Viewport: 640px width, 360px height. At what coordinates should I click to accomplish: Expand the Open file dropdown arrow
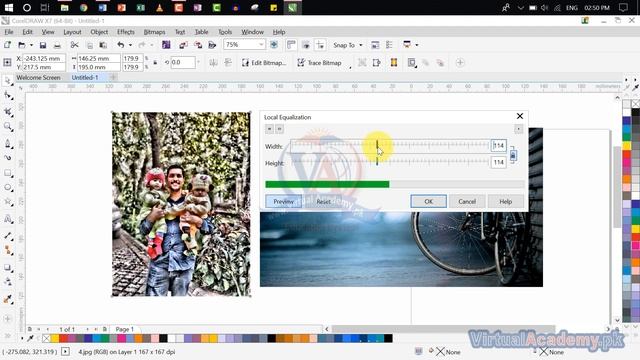31,45
